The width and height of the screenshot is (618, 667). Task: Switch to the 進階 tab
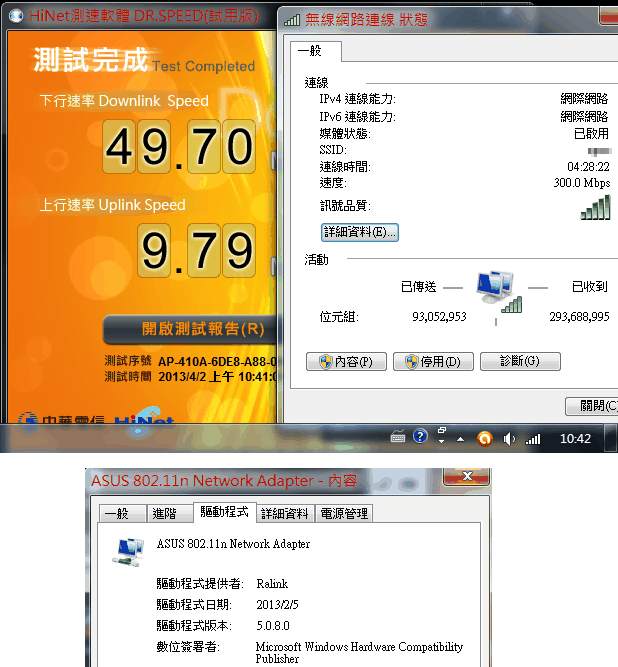169,513
